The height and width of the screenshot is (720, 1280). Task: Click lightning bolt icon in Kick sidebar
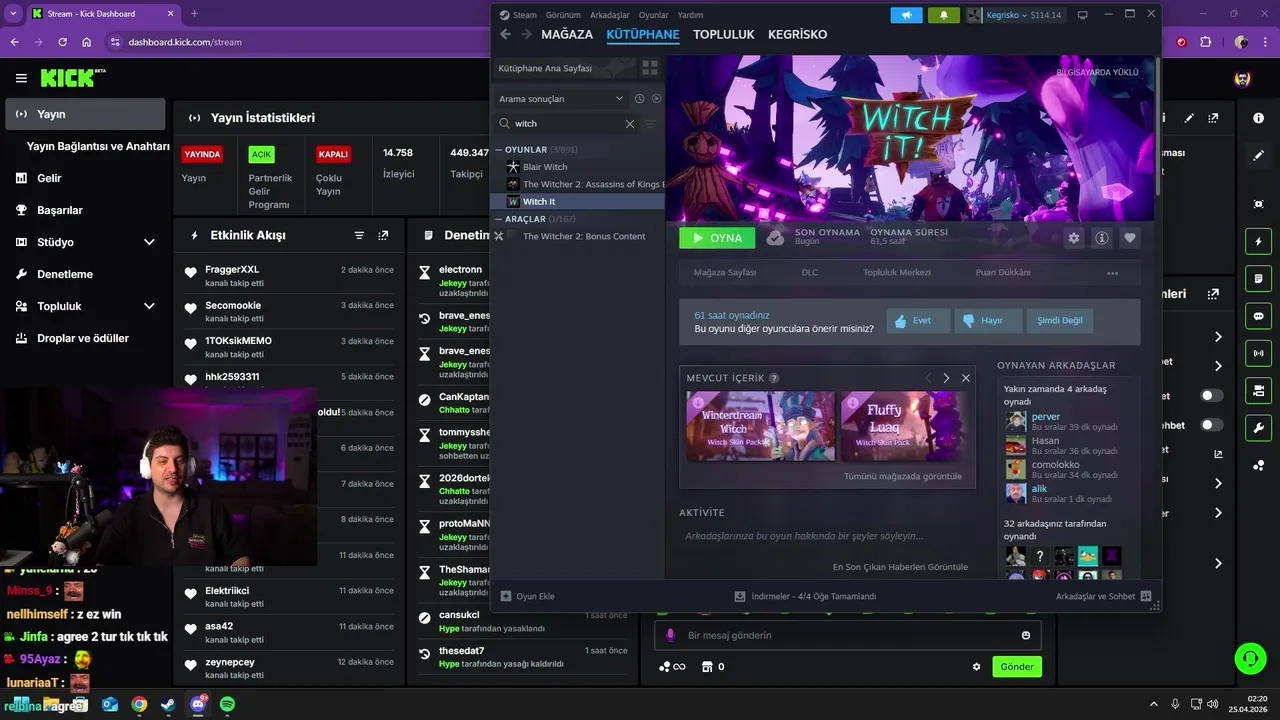(1258, 241)
